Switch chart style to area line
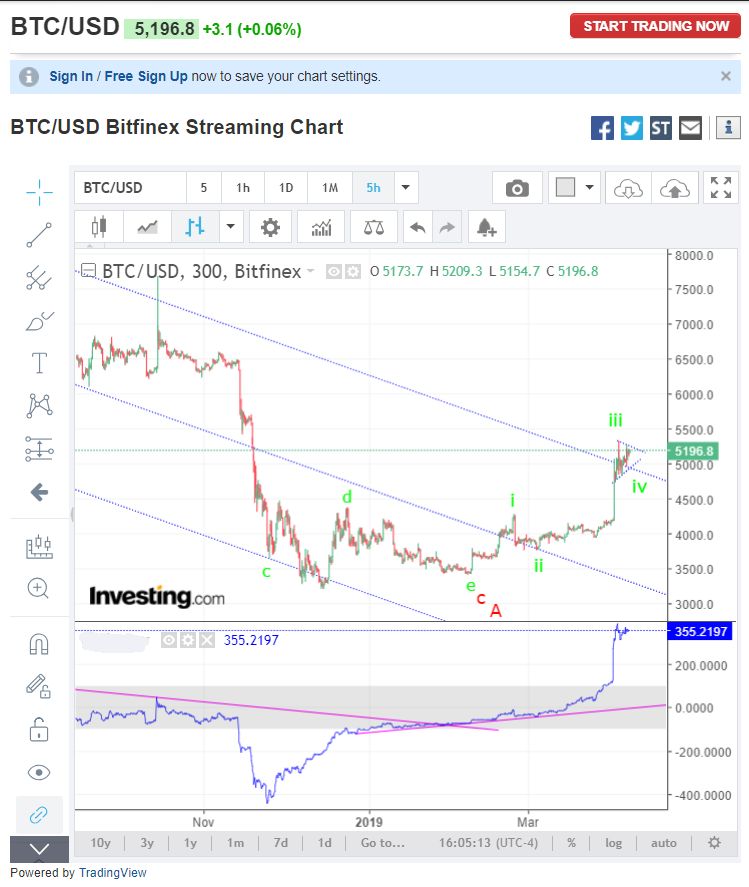 [x=147, y=227]
